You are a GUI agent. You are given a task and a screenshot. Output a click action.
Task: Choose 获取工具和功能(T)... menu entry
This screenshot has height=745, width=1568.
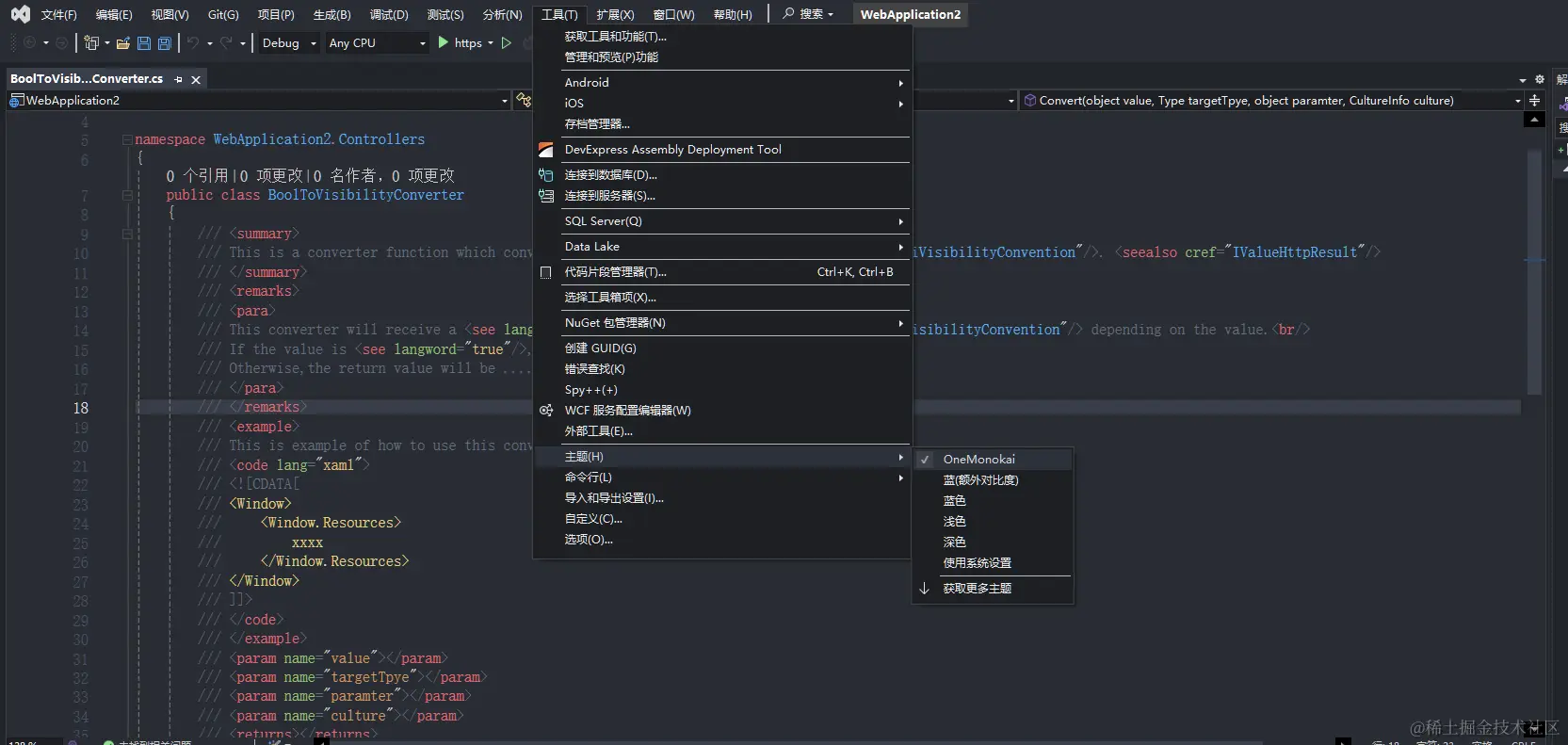pyautogui.click(x=721, y=37)
